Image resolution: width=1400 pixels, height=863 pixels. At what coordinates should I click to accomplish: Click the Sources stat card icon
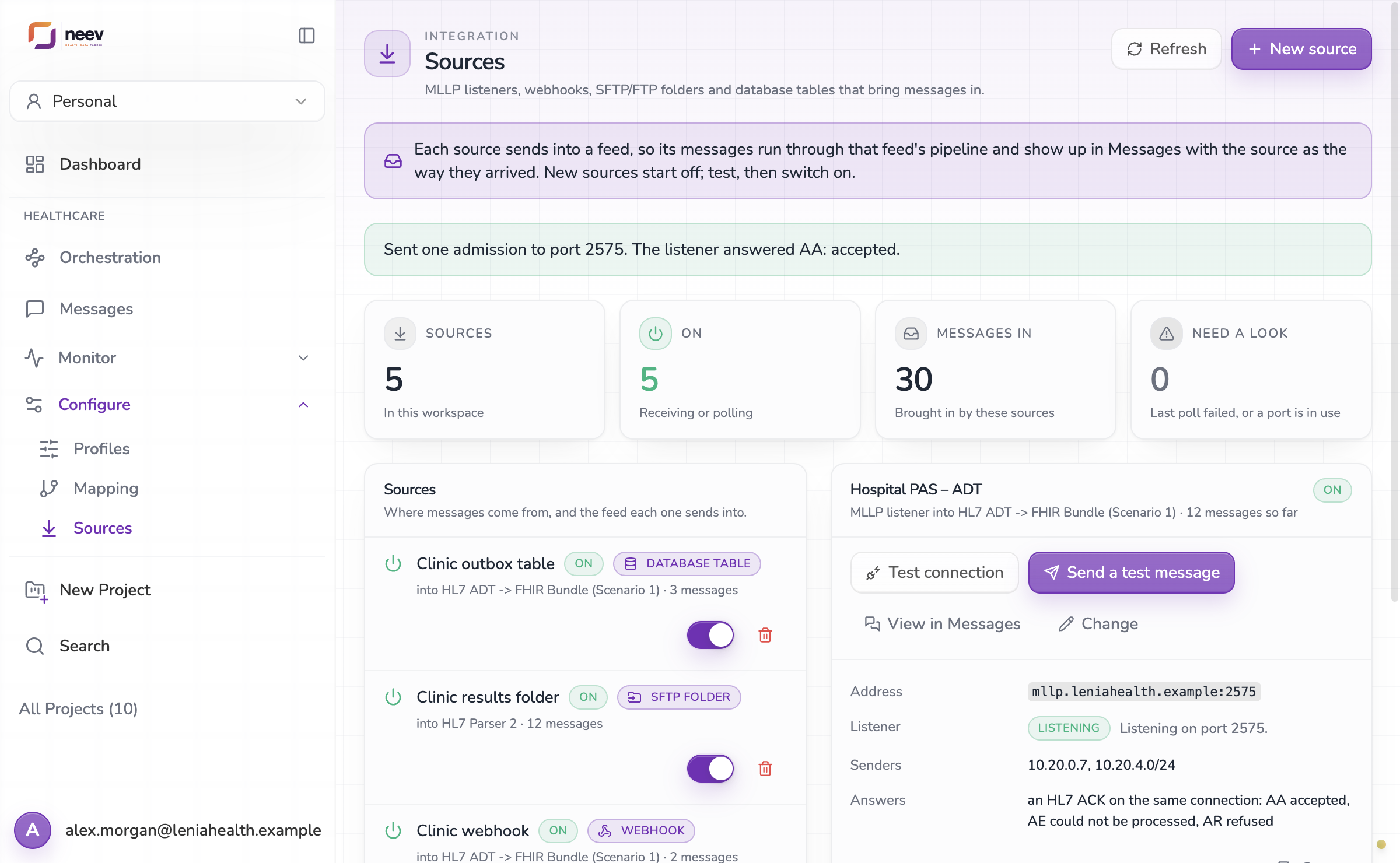pos(400,334)
